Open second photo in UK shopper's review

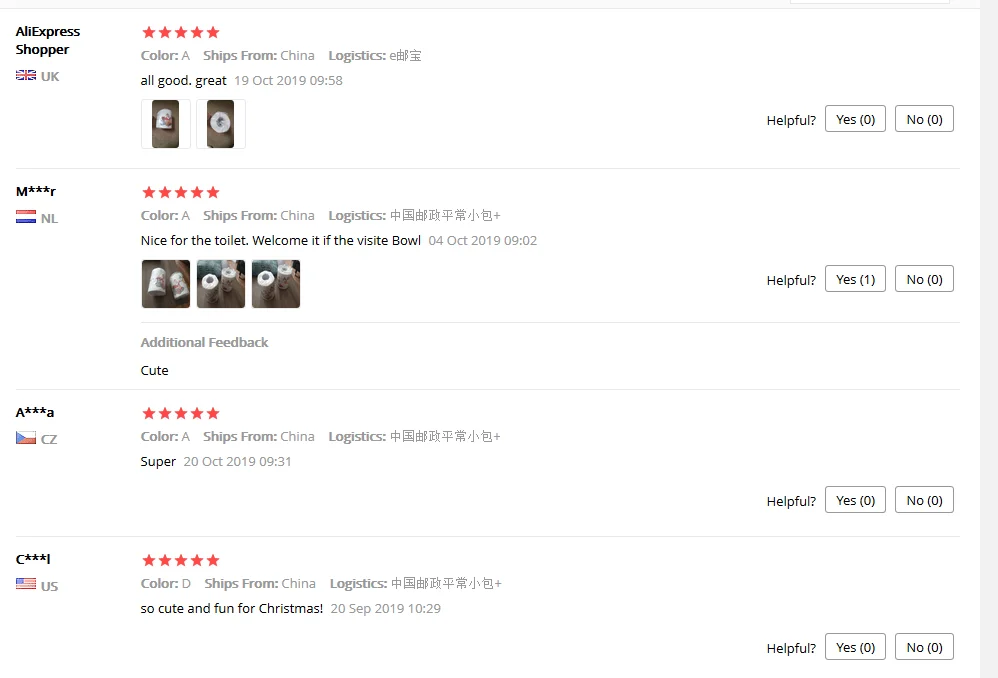tap(221, 124)
